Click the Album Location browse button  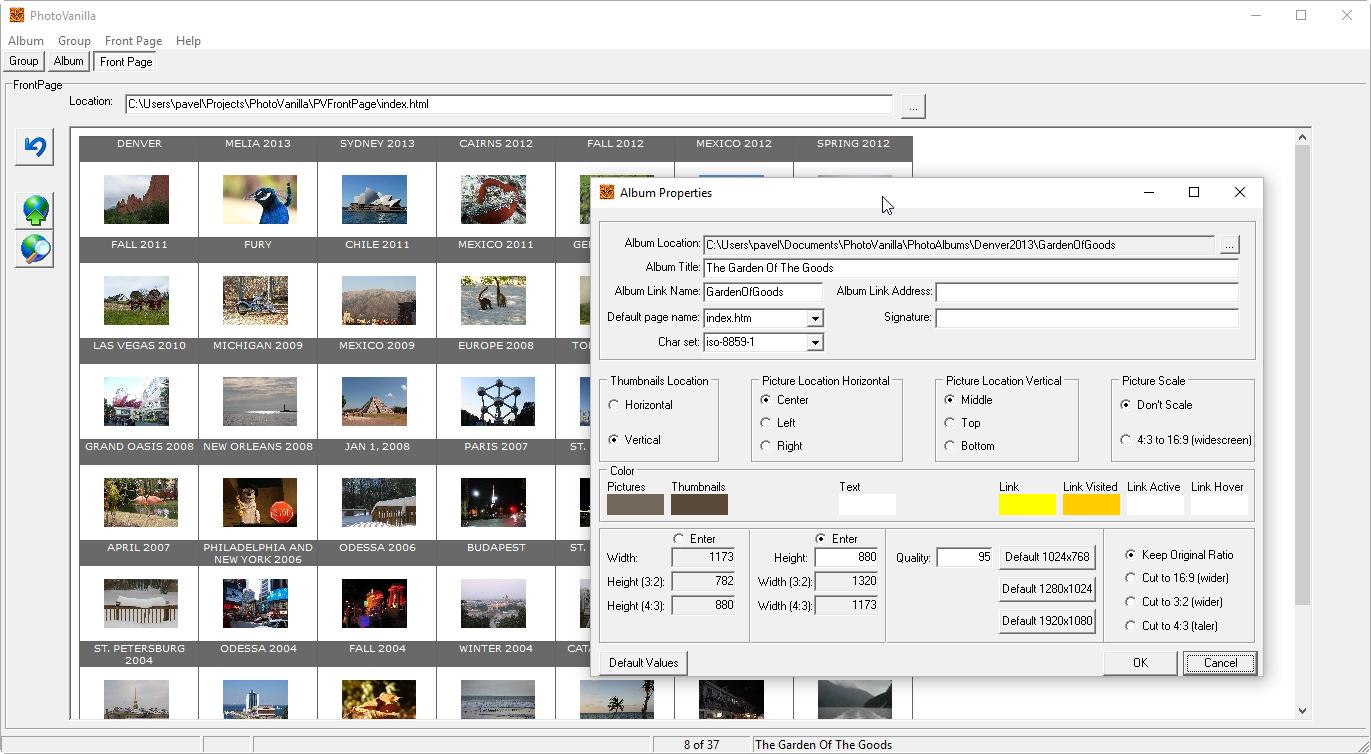pyautogui.click(x=1229, y=245)
